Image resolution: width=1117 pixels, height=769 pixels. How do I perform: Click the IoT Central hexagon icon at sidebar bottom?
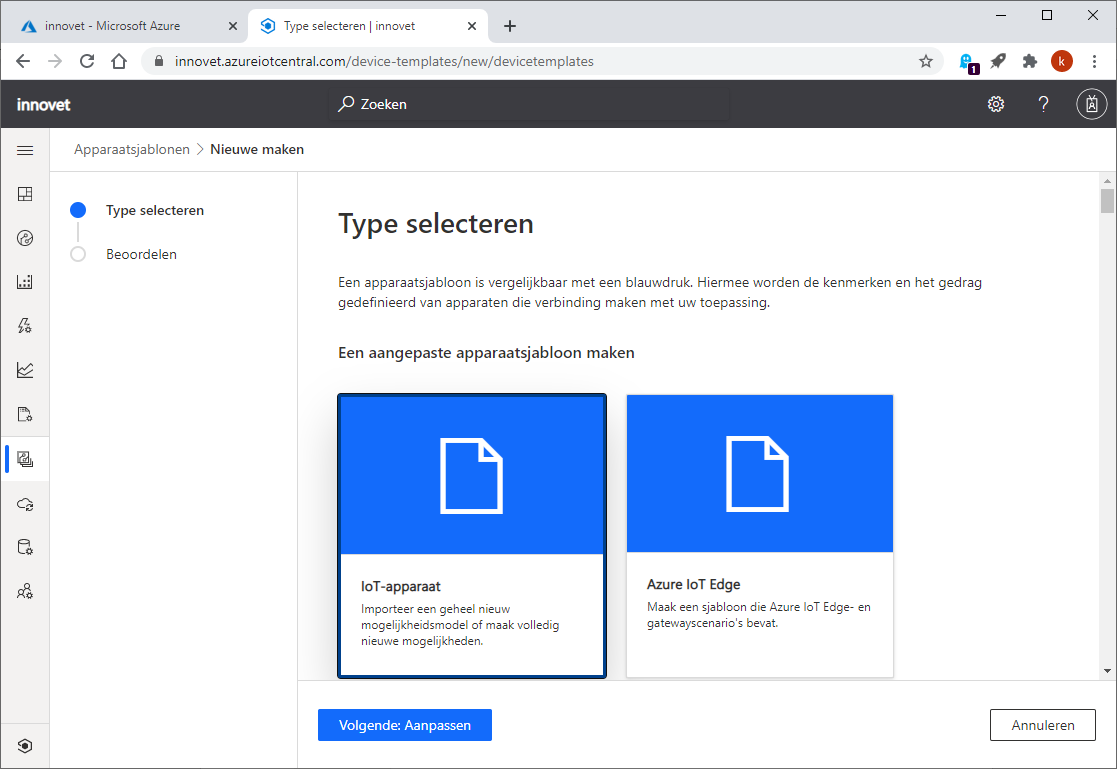(25, 745)
